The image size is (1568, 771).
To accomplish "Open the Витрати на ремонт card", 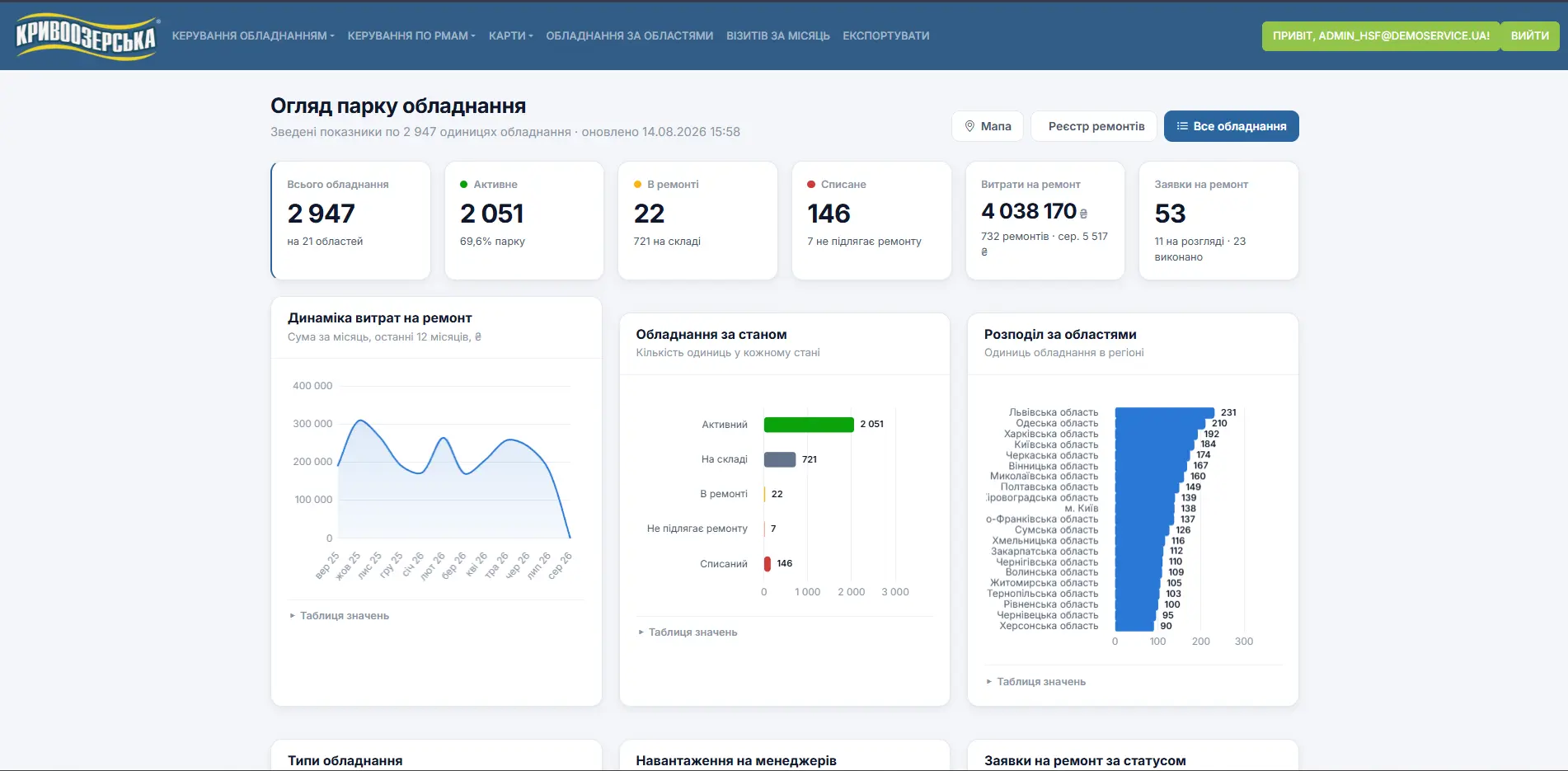I will [1045, 220].
